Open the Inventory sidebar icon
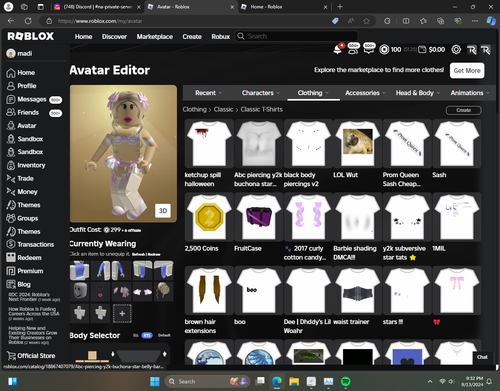This screenshot has width=500, height=391. [11, 165]
